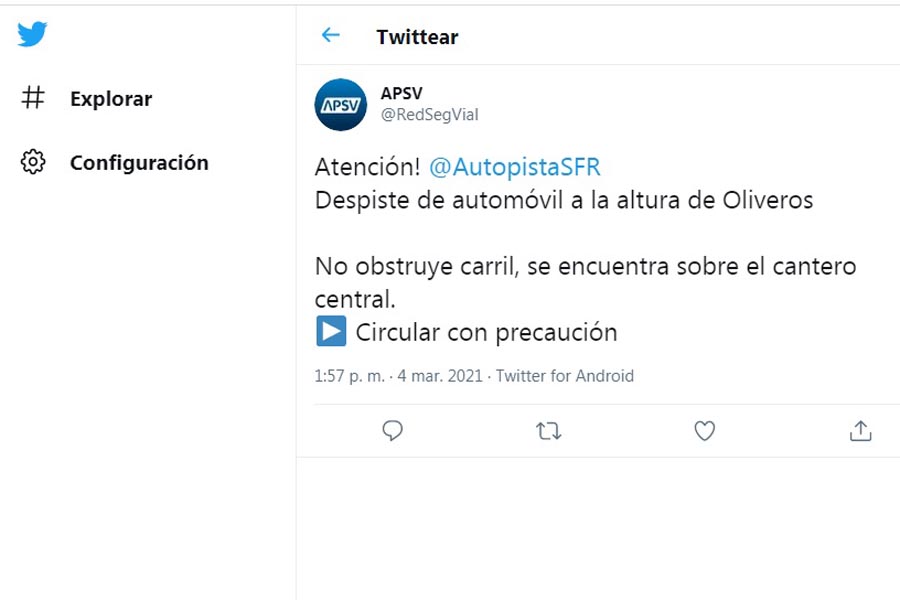900x600 pixels.
Task: Click the Twitter bird logo
Action: pos(32,34)
